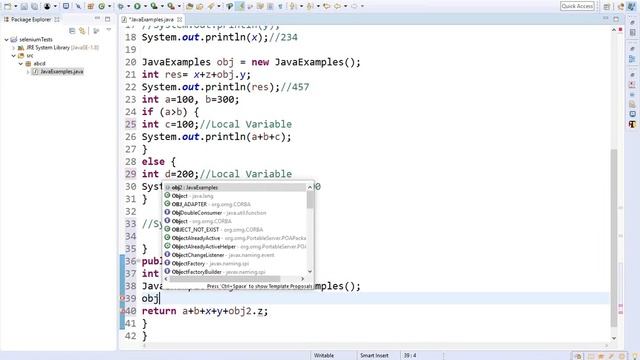Screen dimensions: 640x360
Task: Click the External Tools run icon
Action: (171, 6)
